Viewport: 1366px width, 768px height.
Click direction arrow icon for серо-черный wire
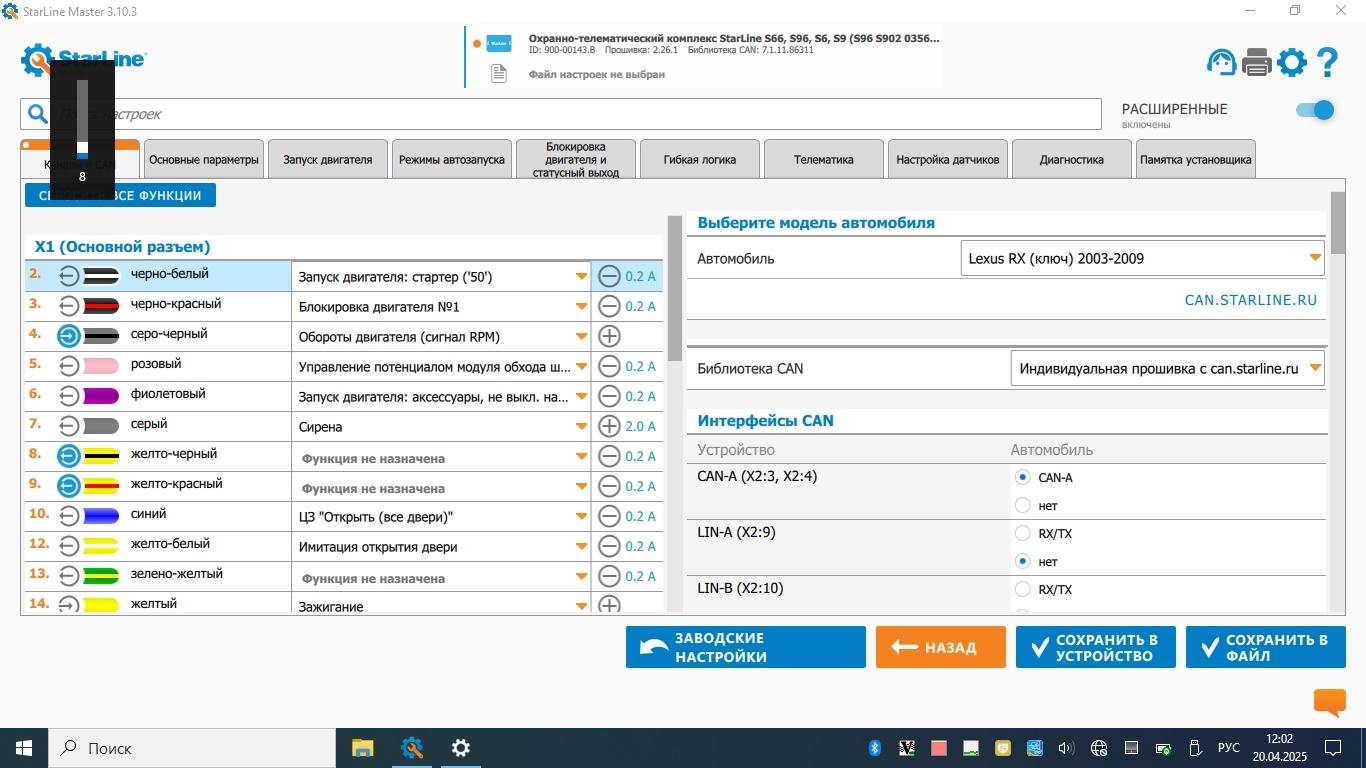68,336
